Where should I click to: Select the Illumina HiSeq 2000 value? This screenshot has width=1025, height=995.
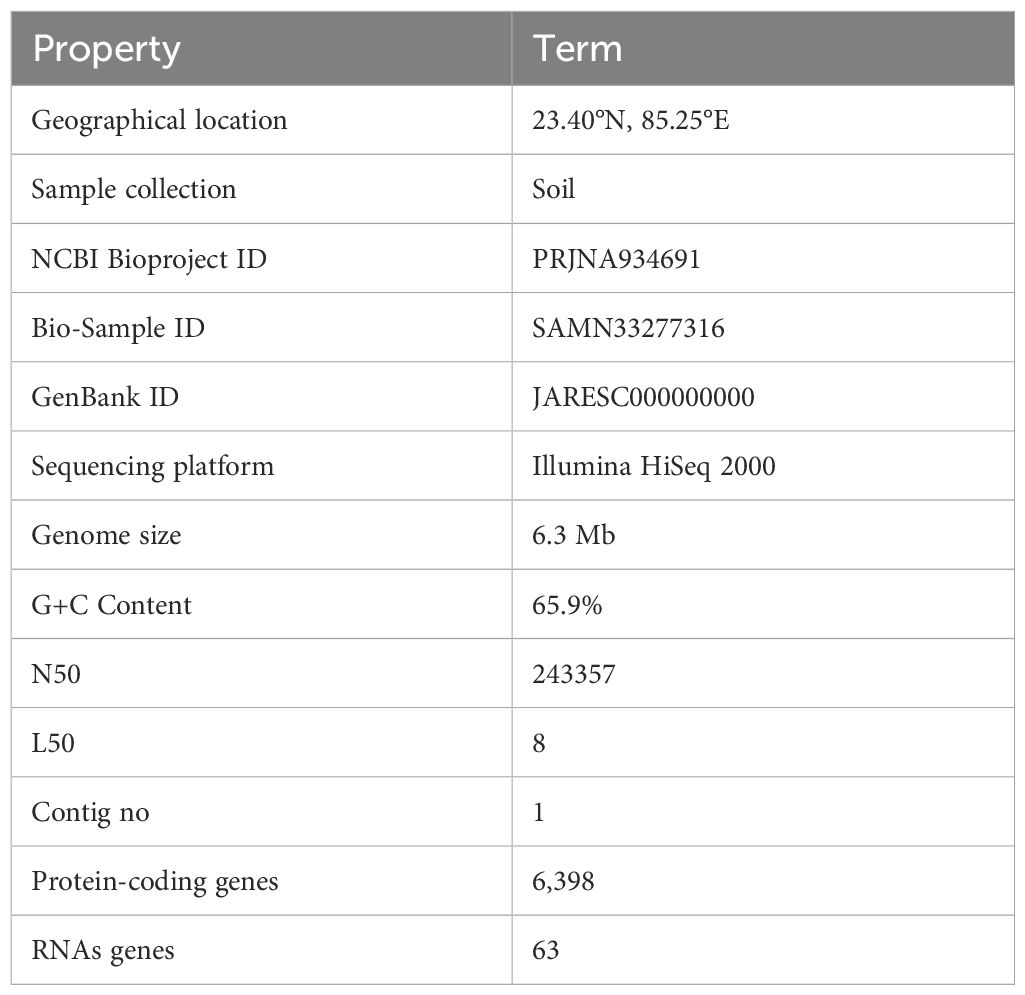pos(654,466)
